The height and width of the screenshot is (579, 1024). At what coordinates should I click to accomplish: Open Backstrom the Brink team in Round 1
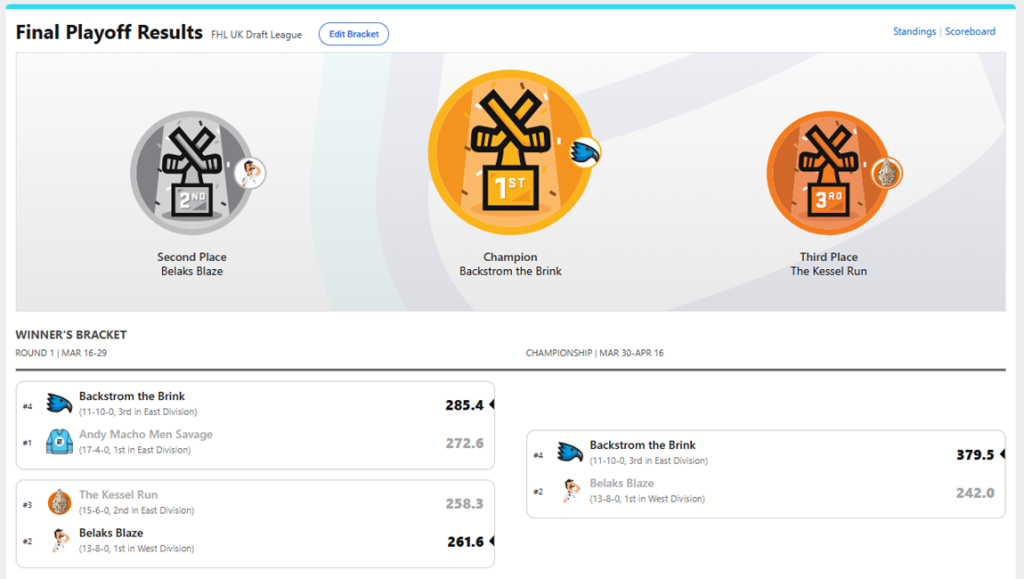click(x=132, y=396)
